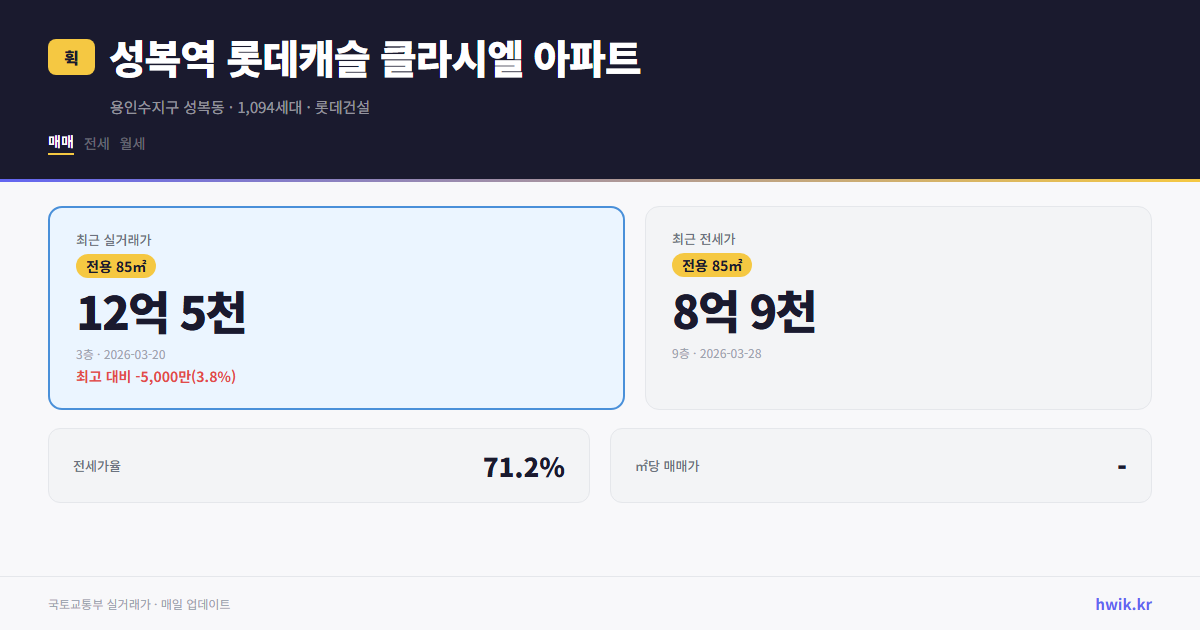Click the 8억 9천 jeonse price
1200x630 pixels.
click(x=744, y=313)
